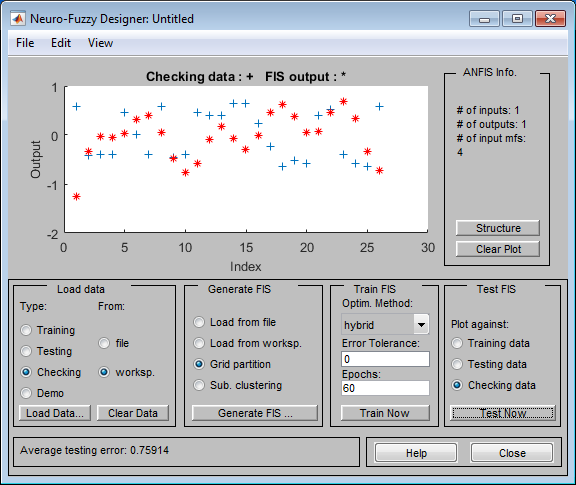The width and height of the screenshot is (576, 485).
Task: Click the Train Now button
Action: point(385,413)
